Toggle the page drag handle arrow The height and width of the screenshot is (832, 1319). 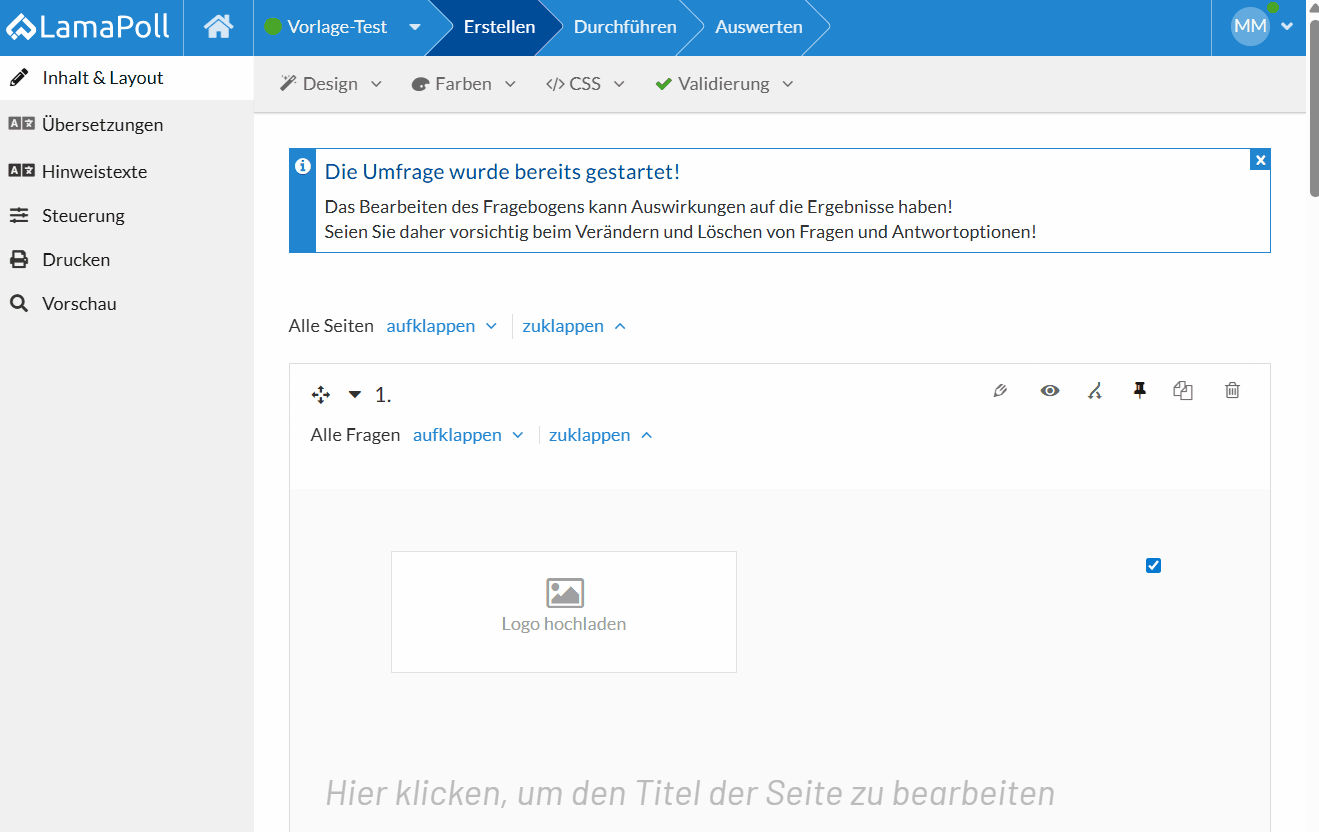pyautogui.click(x=353, y=394)
